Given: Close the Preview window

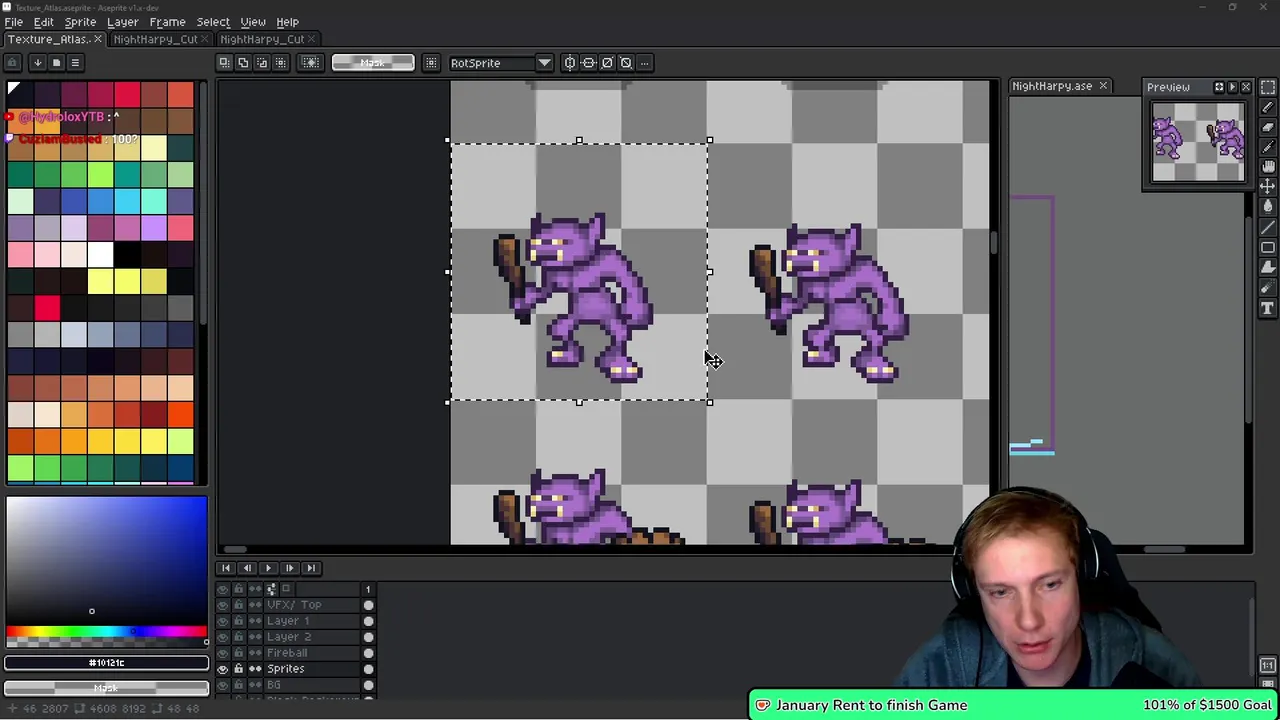Looking at the screenshot, I should point(1246,87).
